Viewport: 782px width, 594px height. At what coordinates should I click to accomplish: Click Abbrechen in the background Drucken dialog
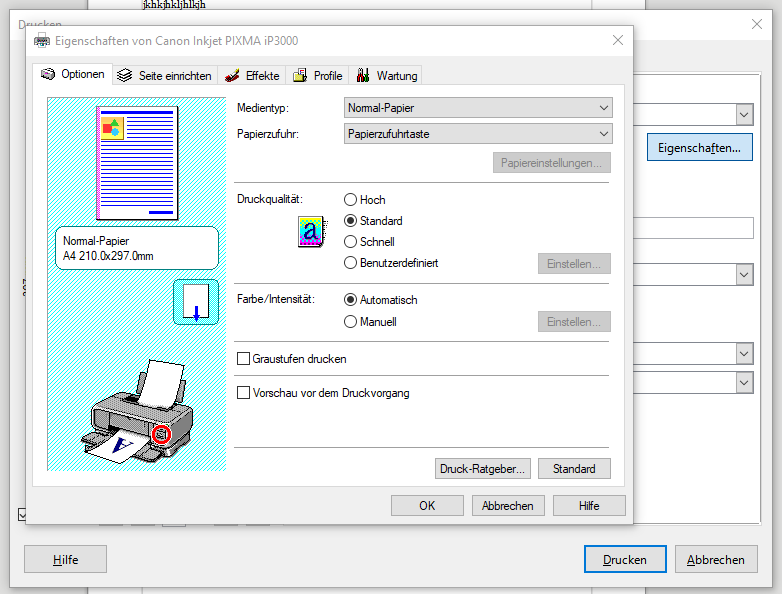click(x=716, y=560)
